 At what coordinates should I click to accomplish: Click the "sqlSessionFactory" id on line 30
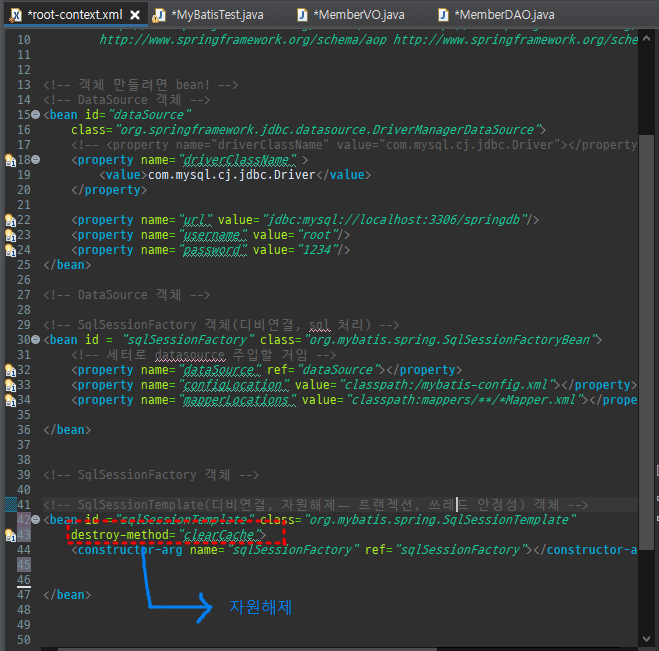[x=188, y=340]
